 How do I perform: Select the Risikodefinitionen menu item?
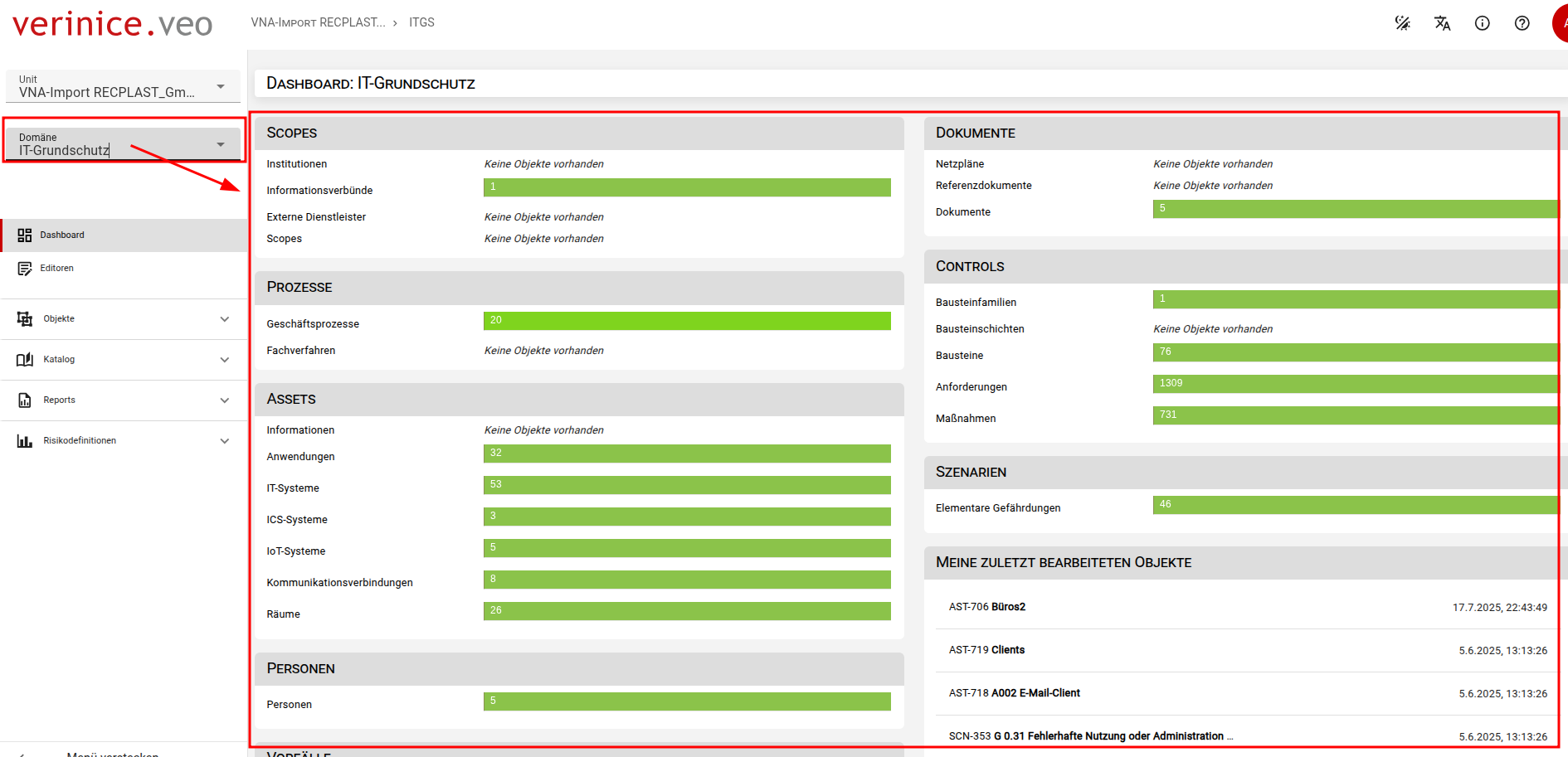point(80,441)
